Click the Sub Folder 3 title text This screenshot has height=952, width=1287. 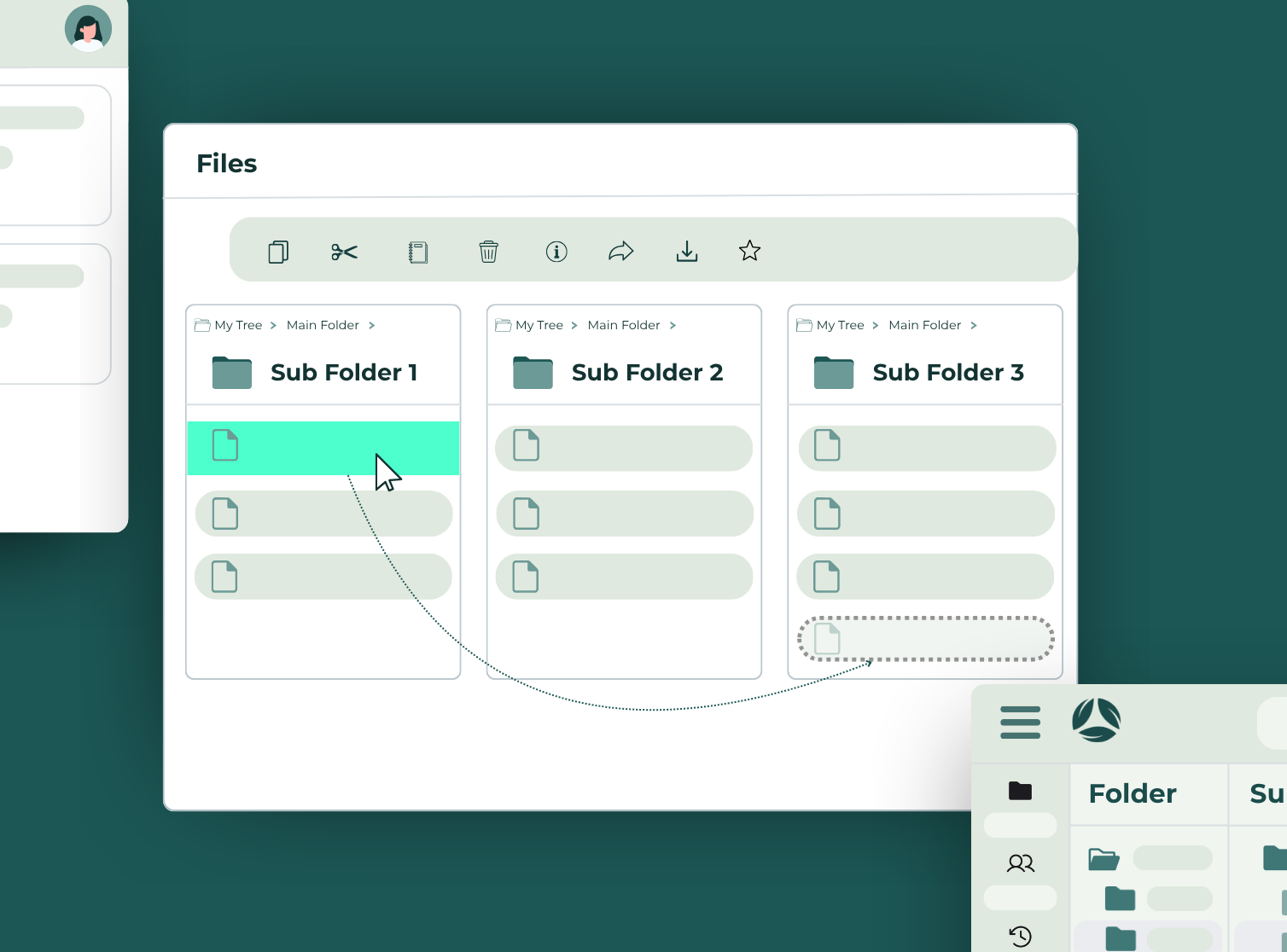click(948, 373)
